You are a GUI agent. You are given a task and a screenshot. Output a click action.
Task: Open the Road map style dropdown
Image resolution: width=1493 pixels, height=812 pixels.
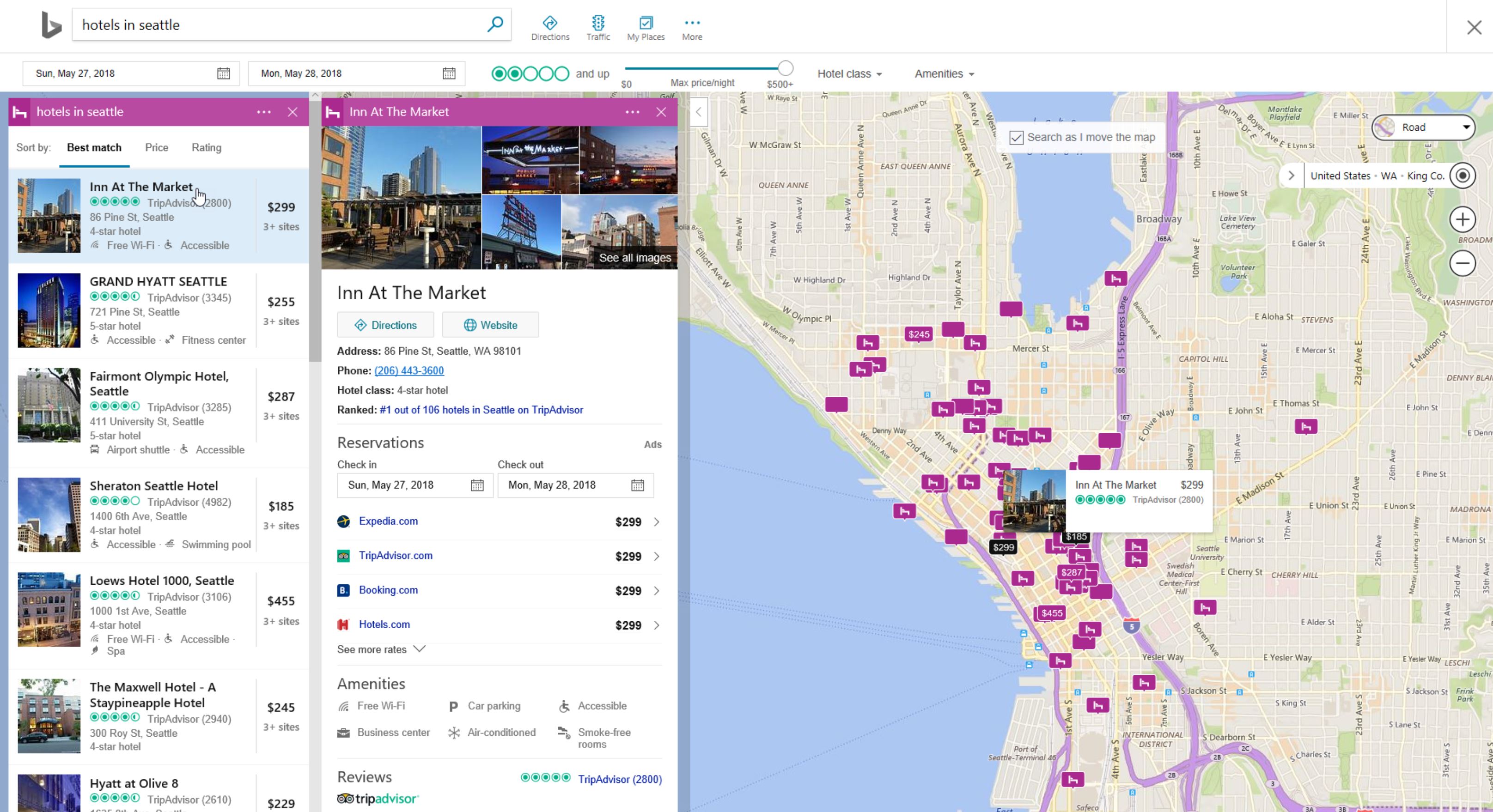point(1423,127)
